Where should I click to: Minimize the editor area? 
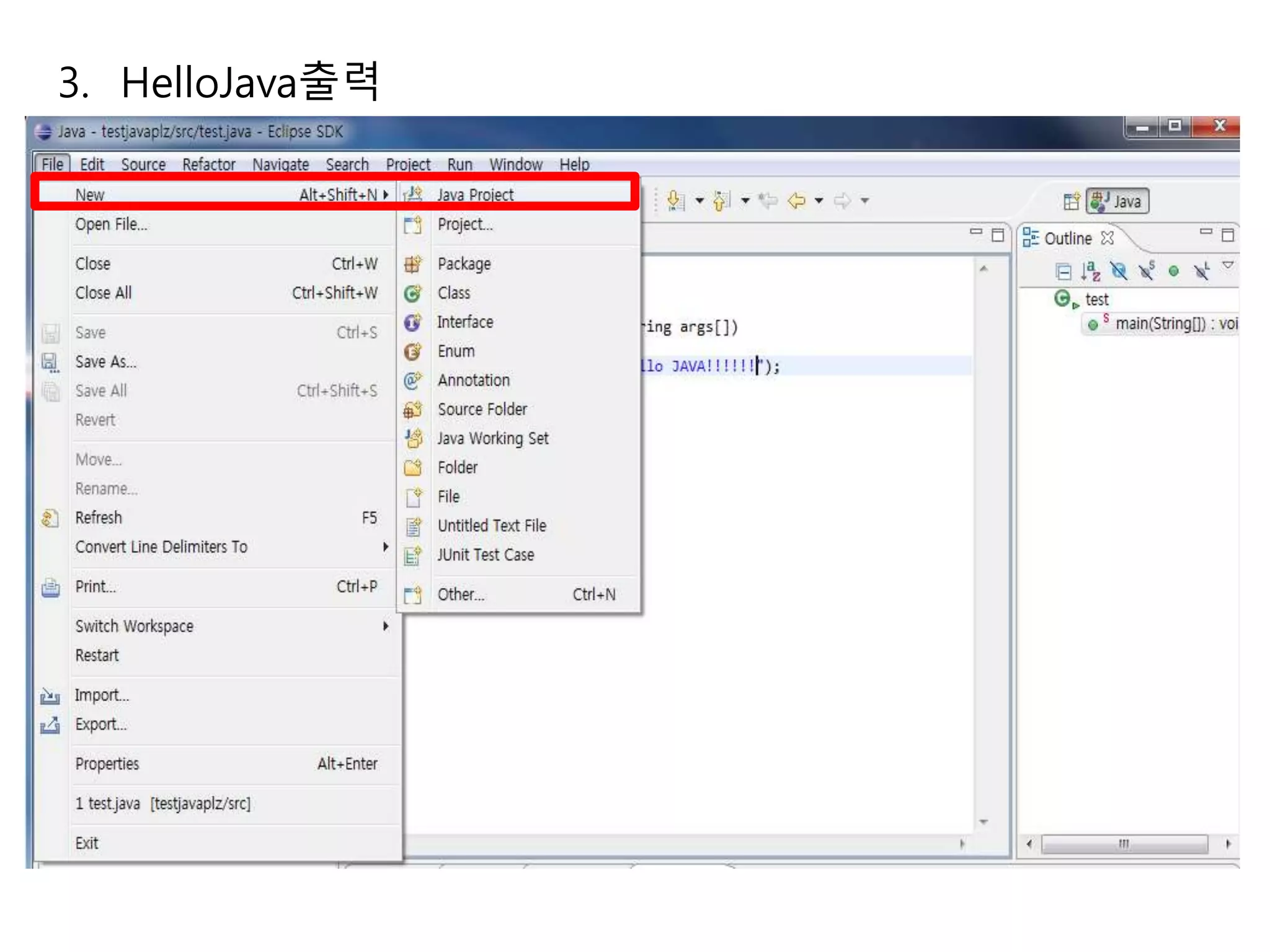976,232
